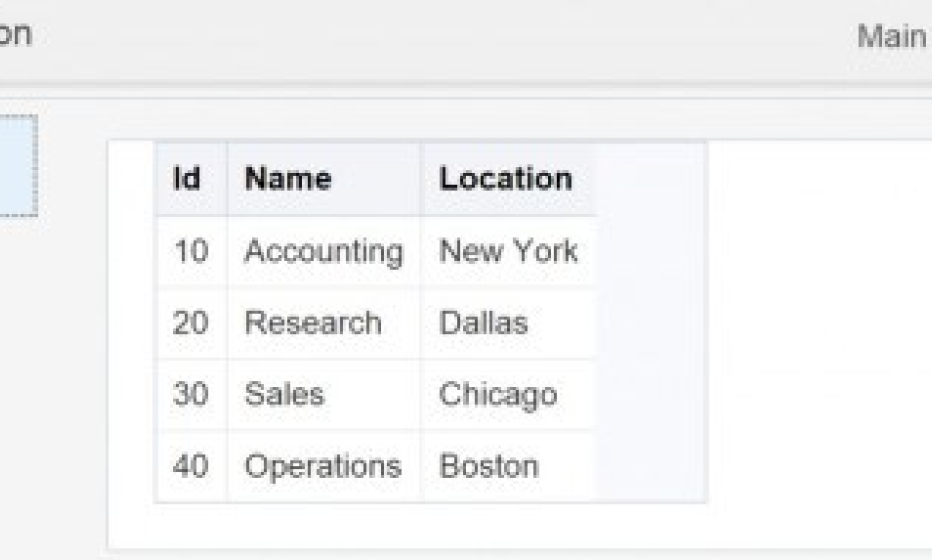Click the blank cell right of Boston

[651, 466]
